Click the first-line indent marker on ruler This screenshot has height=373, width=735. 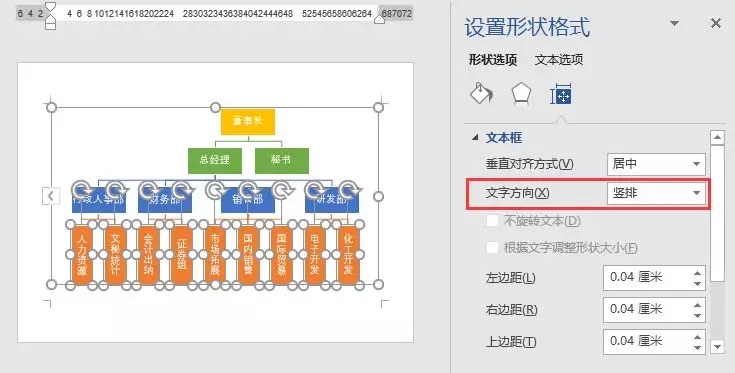point(51,6)
